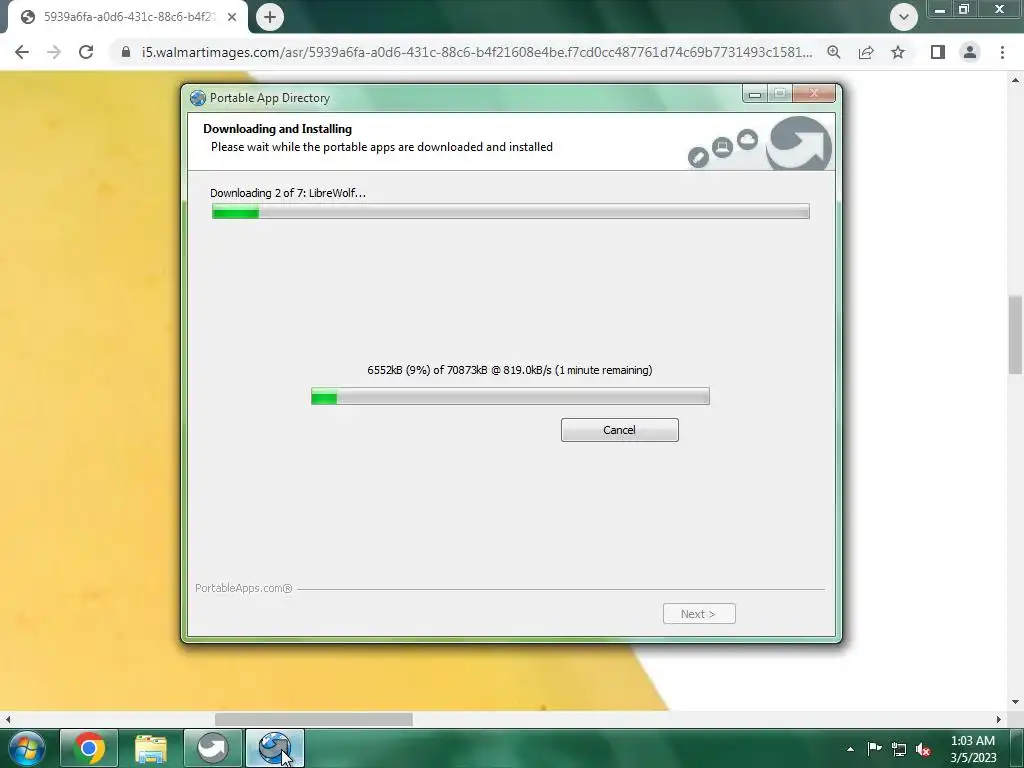Open PortableApps platform taskbar icon
The image size is (1024, 768).
point(212,748)
